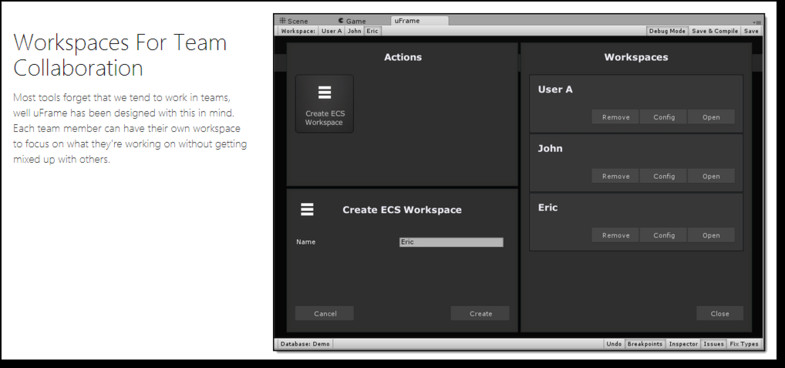Open the window options menu at top-right corner
The width and height of the screenshot is (785, 368).
(x=757, y=22)
